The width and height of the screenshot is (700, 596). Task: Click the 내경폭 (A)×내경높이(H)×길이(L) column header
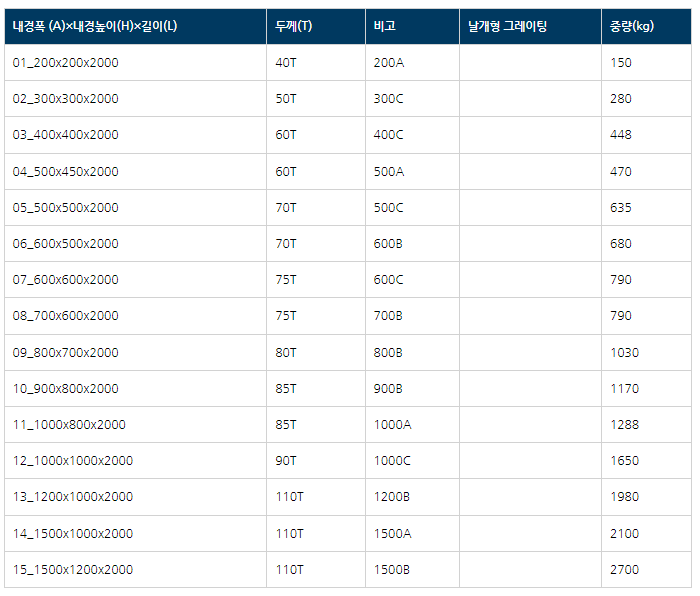tap(136, 26)
